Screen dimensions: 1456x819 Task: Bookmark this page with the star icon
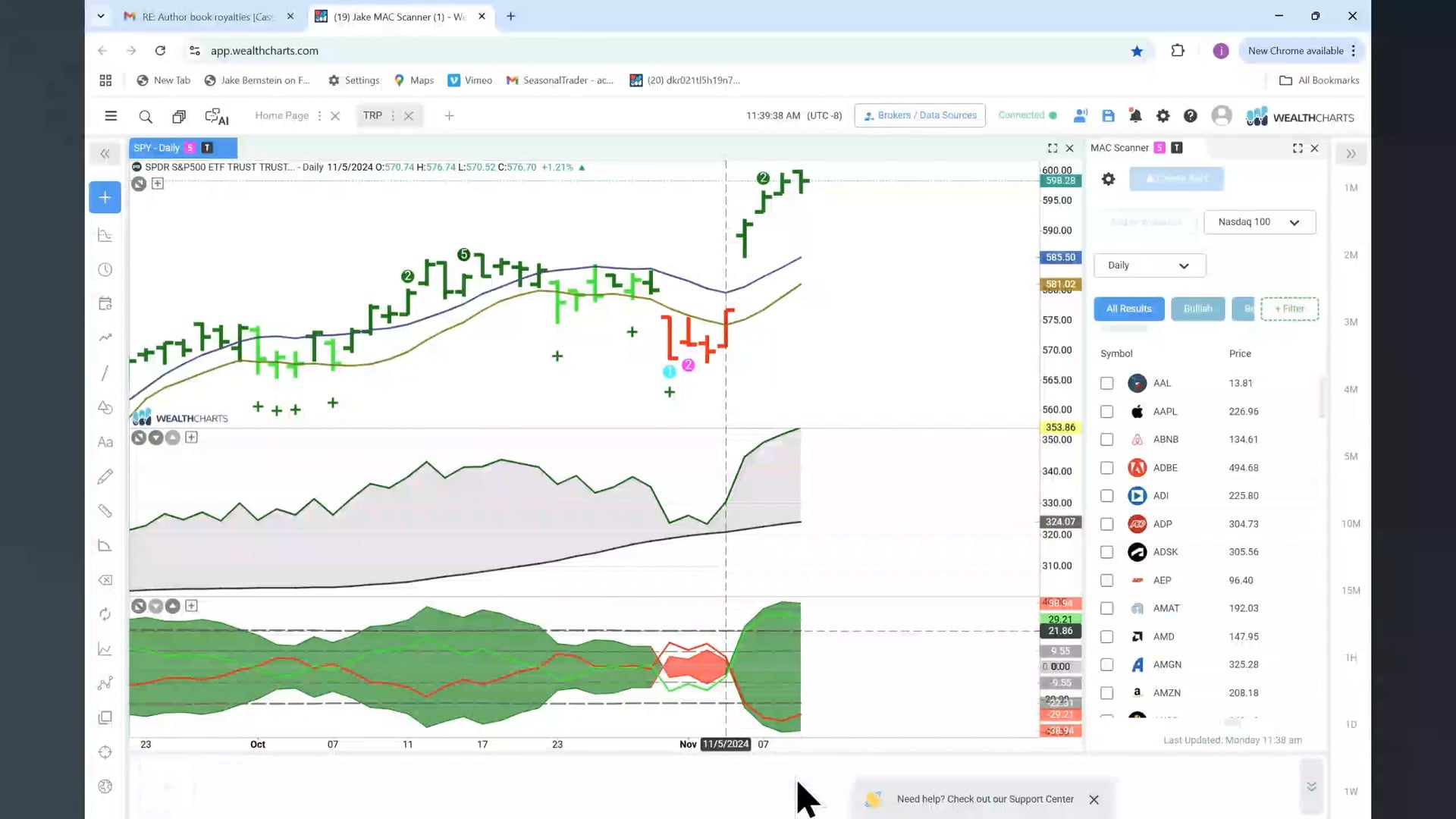pos(1136,51)
